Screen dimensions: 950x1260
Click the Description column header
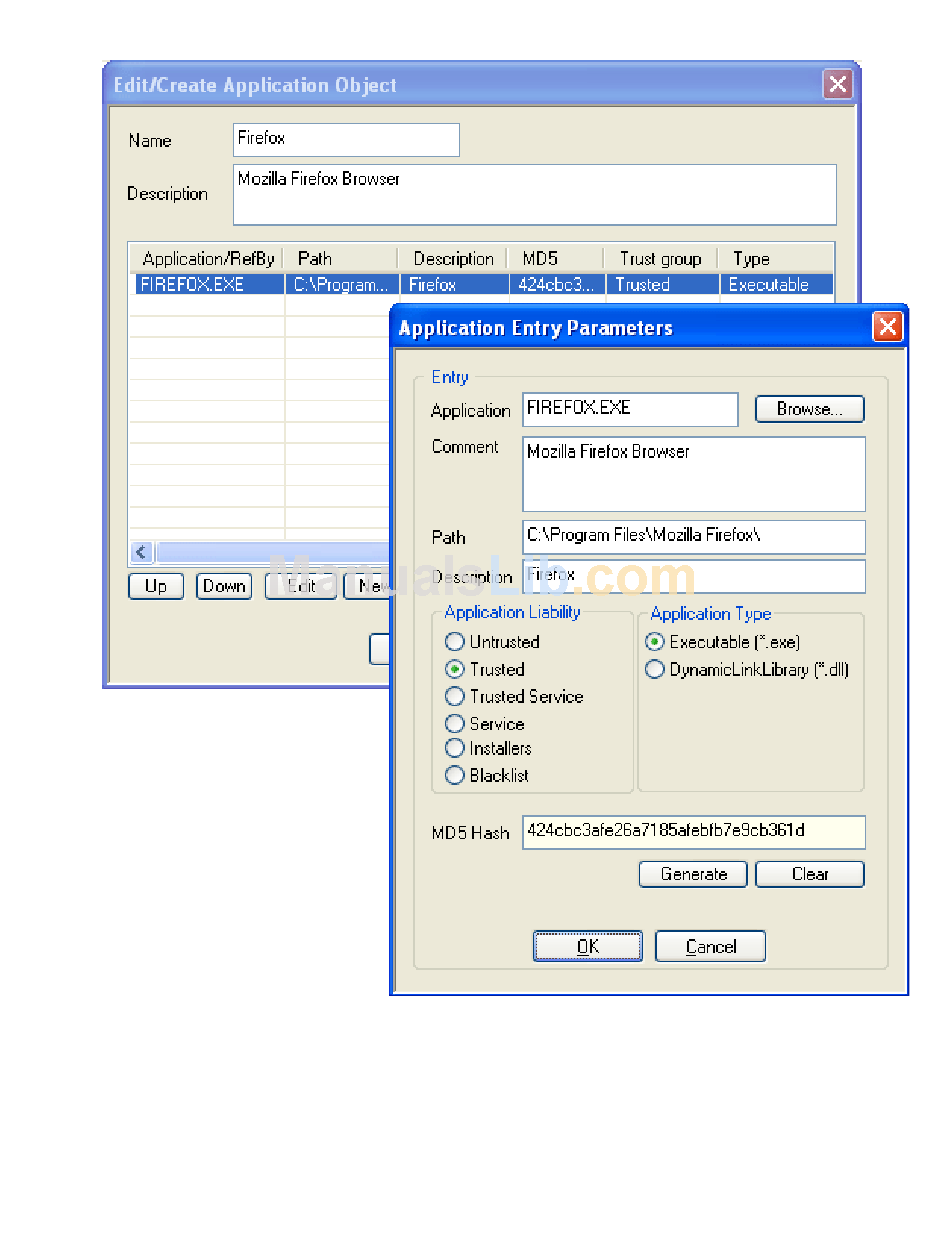tap(453, 259)
